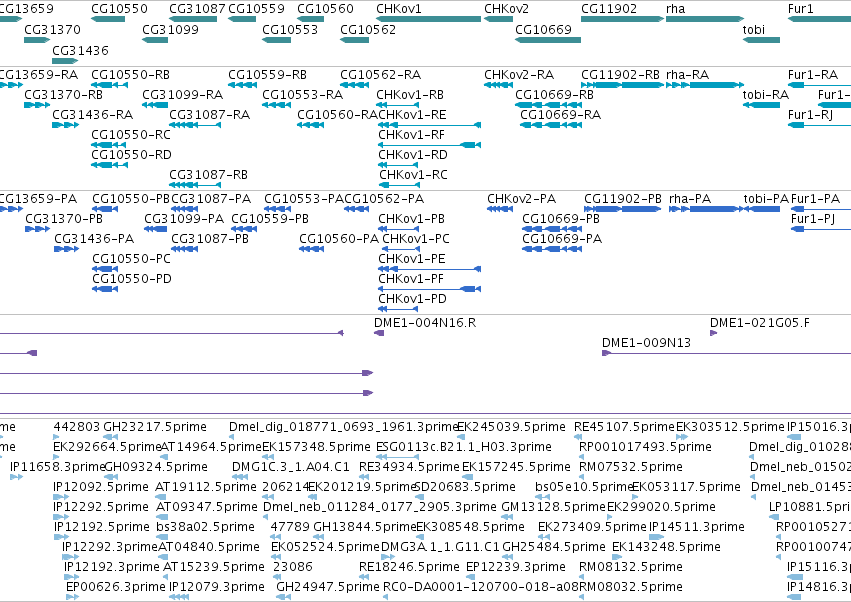Select the CHKov2 gene label

point(506,9)
